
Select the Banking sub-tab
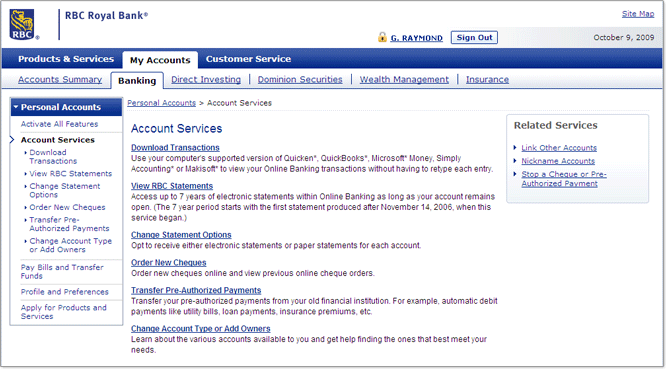pos(137,81)
